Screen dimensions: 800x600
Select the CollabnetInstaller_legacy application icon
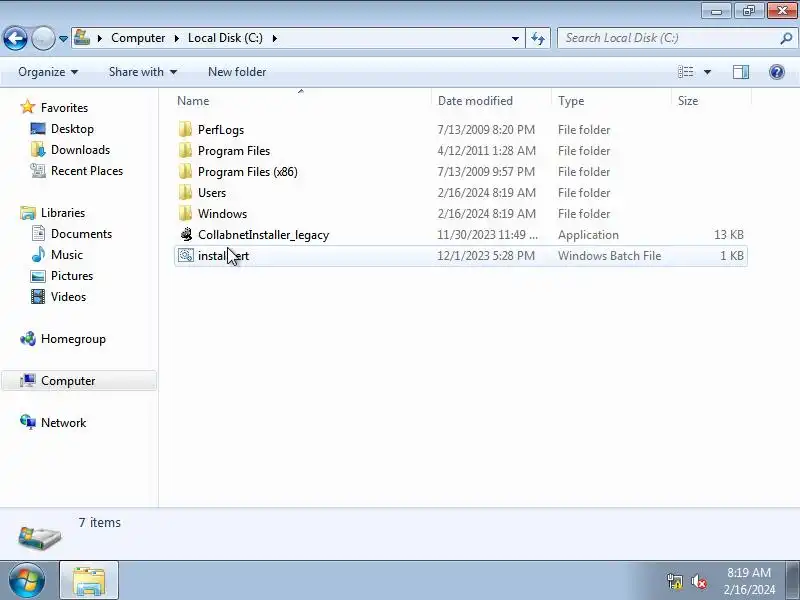click(186, 234)
